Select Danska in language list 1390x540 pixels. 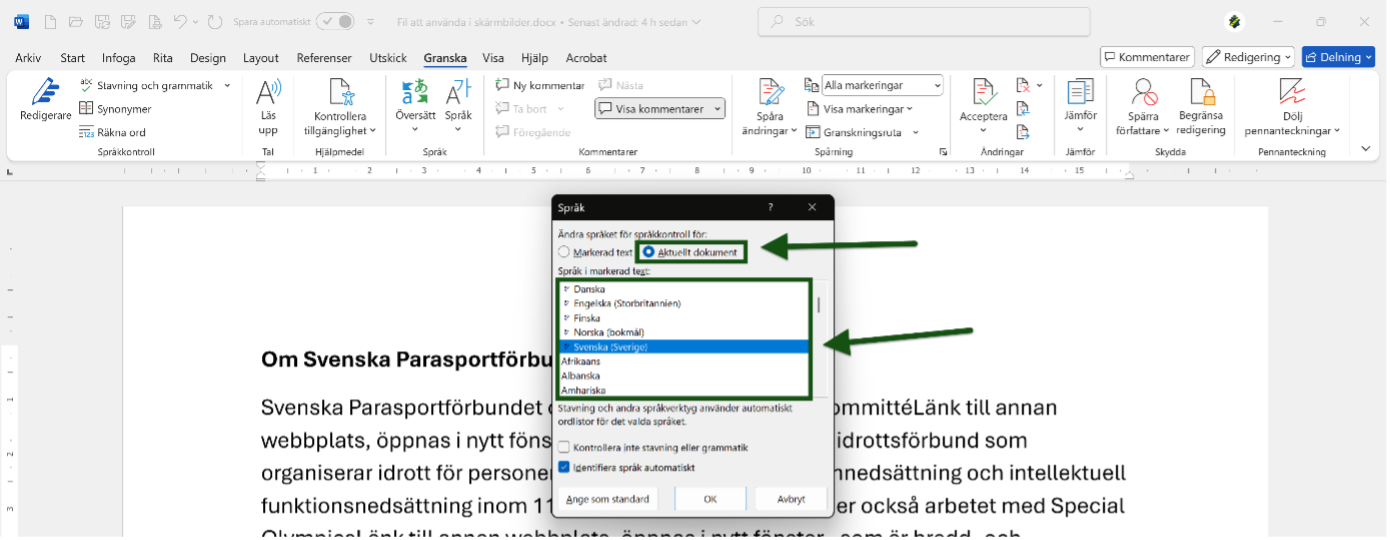(x=684, y=288)
